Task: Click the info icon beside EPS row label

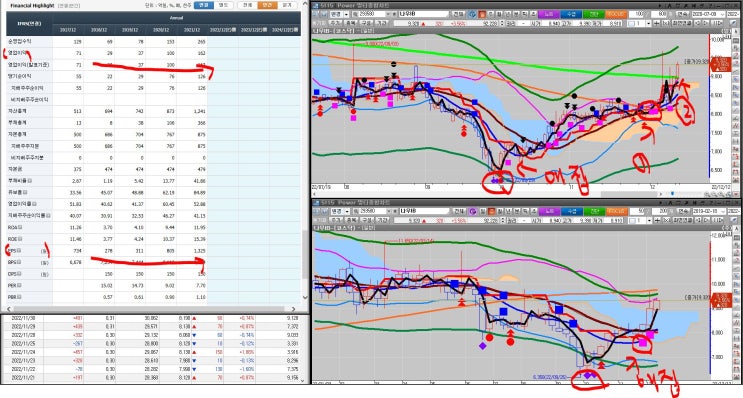Action: pos(19,250)
